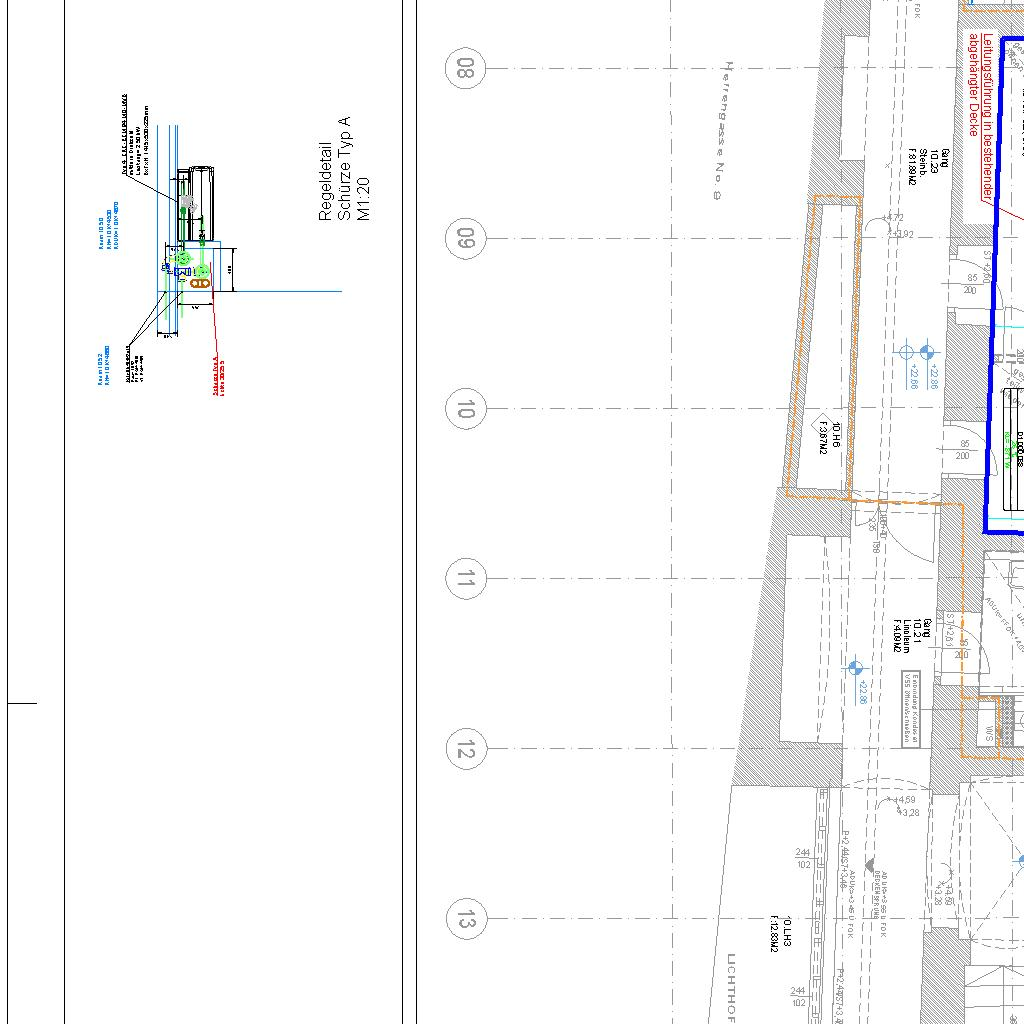Click the '85 / 200' door dimension near axis 09
1024x1024 pixels.
[970, 283]
